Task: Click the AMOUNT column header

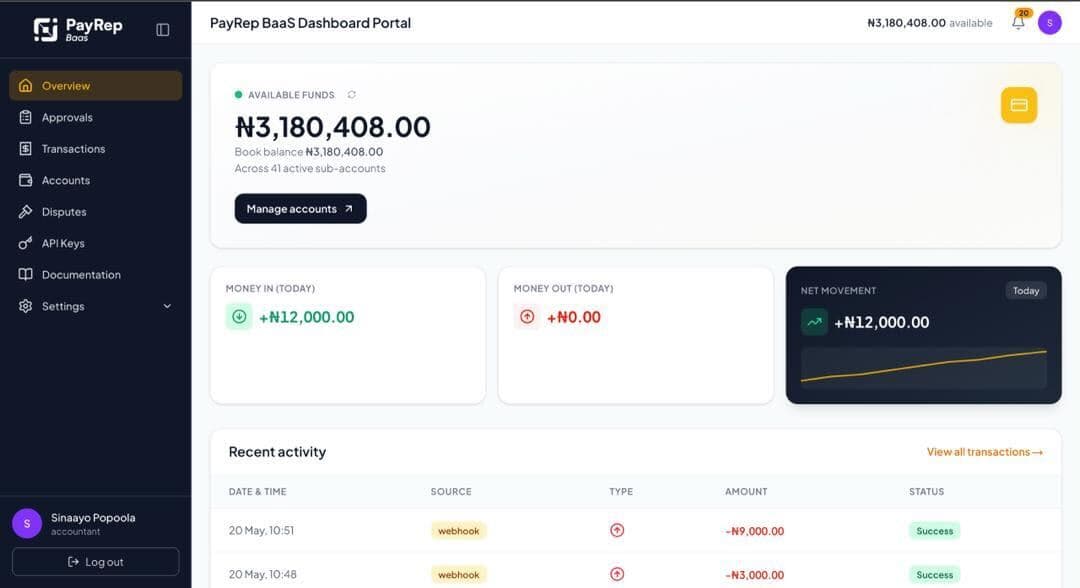Action: point(746,492)
